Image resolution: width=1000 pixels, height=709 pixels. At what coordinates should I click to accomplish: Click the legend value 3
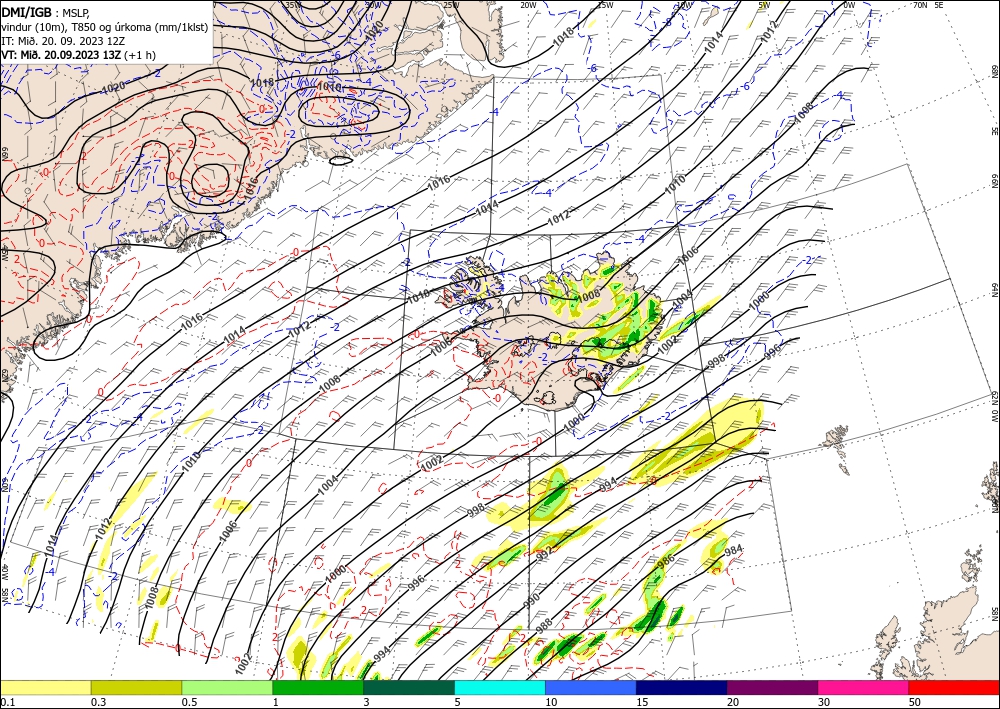click(x=366, y=702)
